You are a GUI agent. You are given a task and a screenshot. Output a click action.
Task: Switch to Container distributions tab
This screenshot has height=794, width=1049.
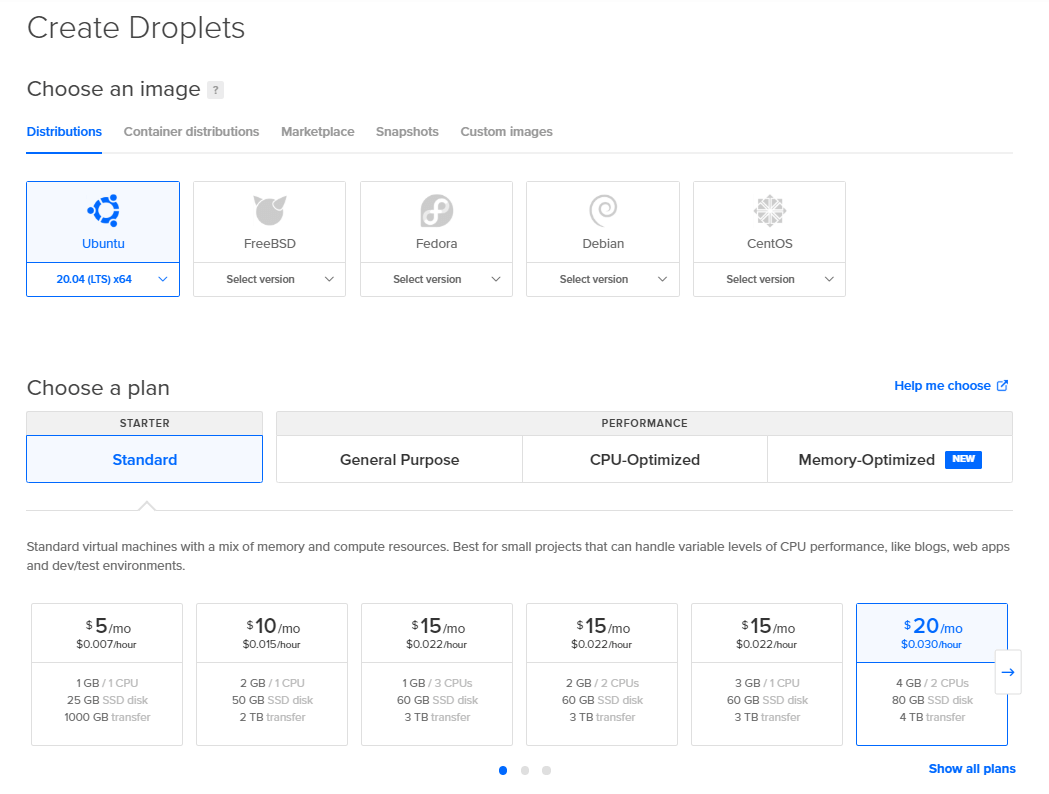click(191, 132)
